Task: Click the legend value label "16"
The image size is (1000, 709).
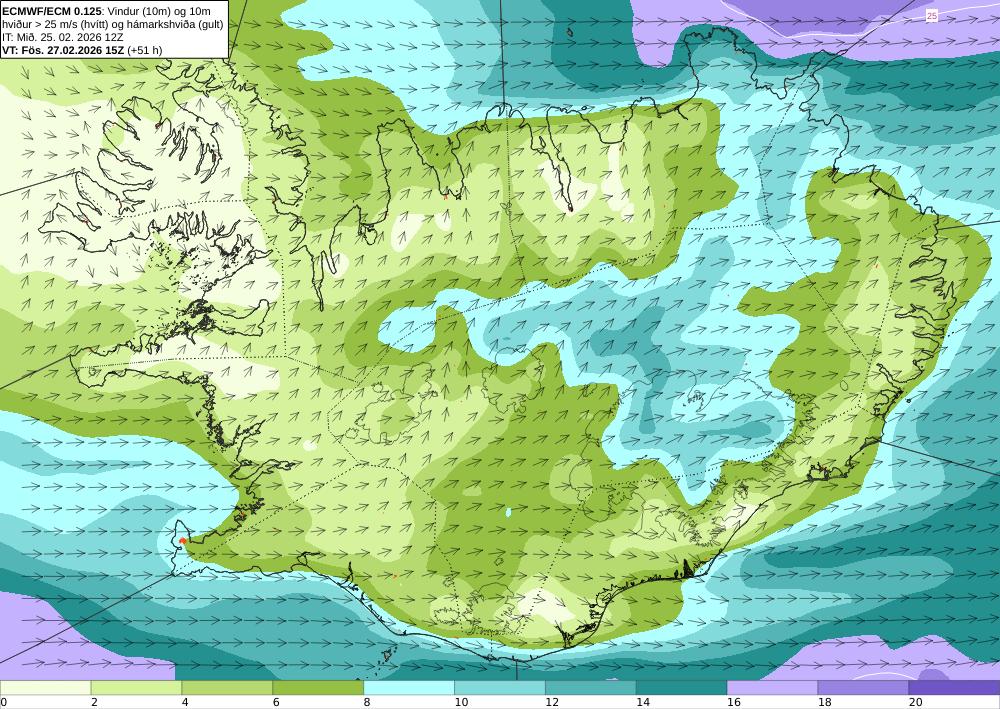Action: (x=734, y=703)
